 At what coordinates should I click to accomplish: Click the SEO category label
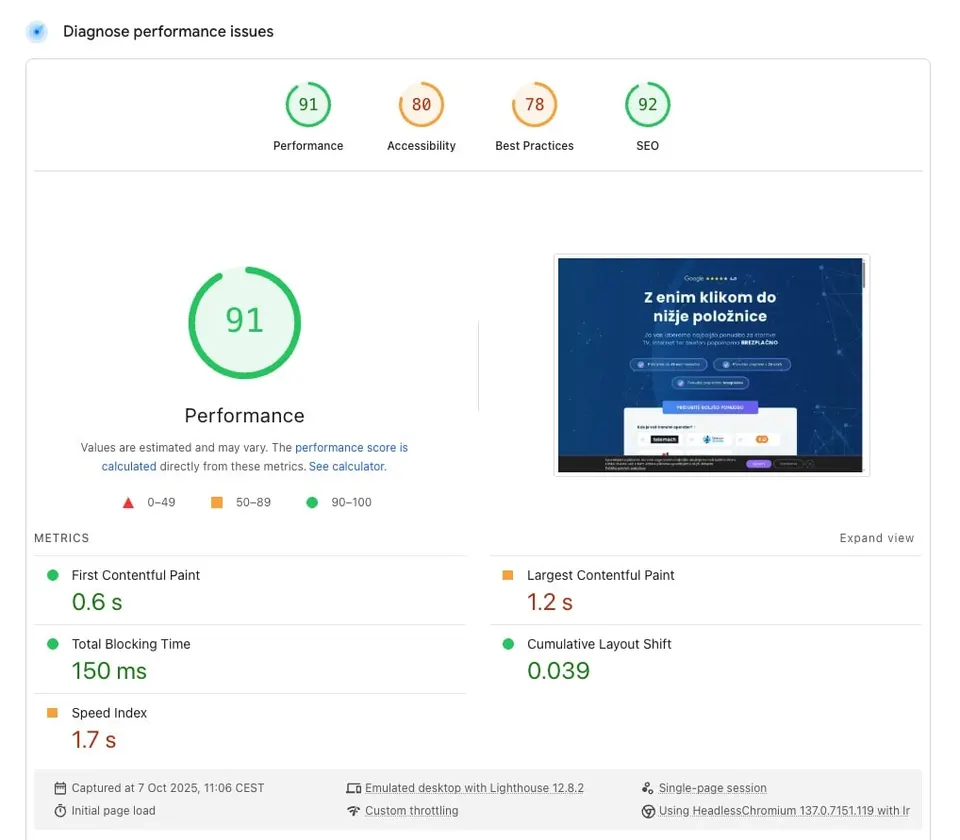(x=647, y=146)
